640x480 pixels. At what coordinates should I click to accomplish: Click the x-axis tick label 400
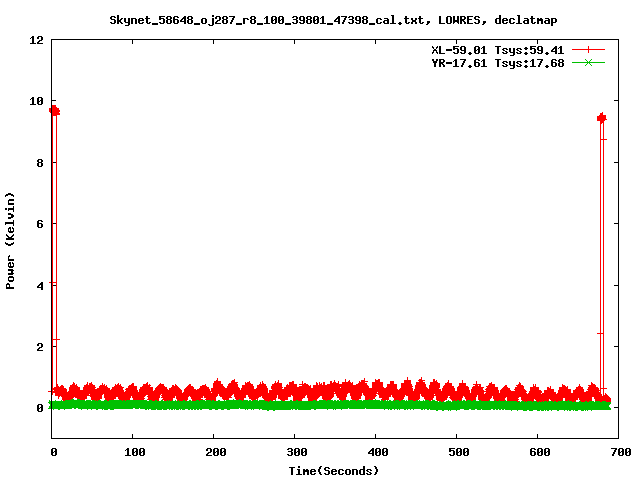click(378, 452)
